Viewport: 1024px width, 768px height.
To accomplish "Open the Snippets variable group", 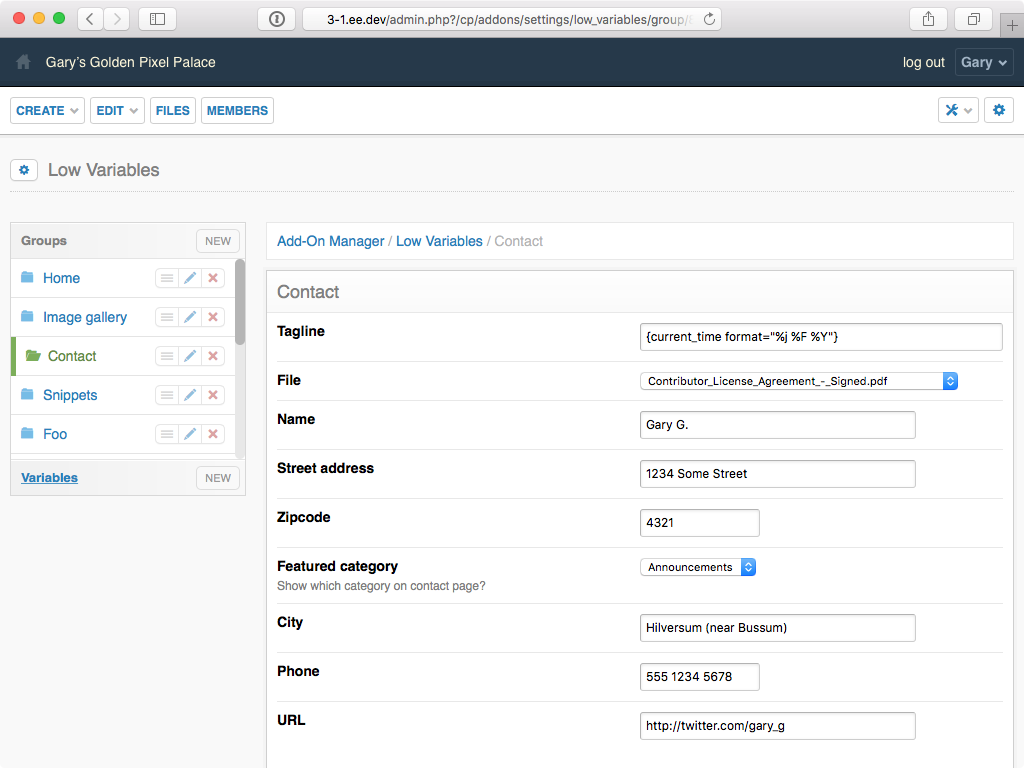I will coord(70,395).
